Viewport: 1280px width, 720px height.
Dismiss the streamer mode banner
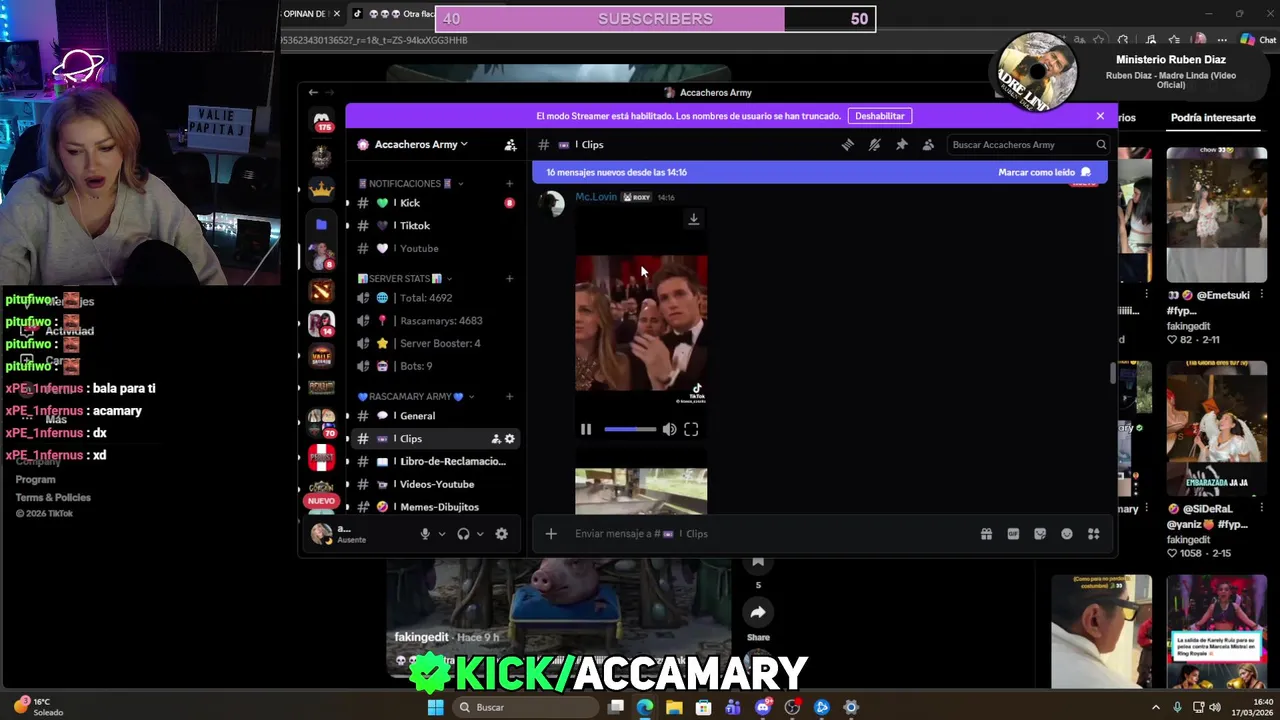pos(1100,116)
